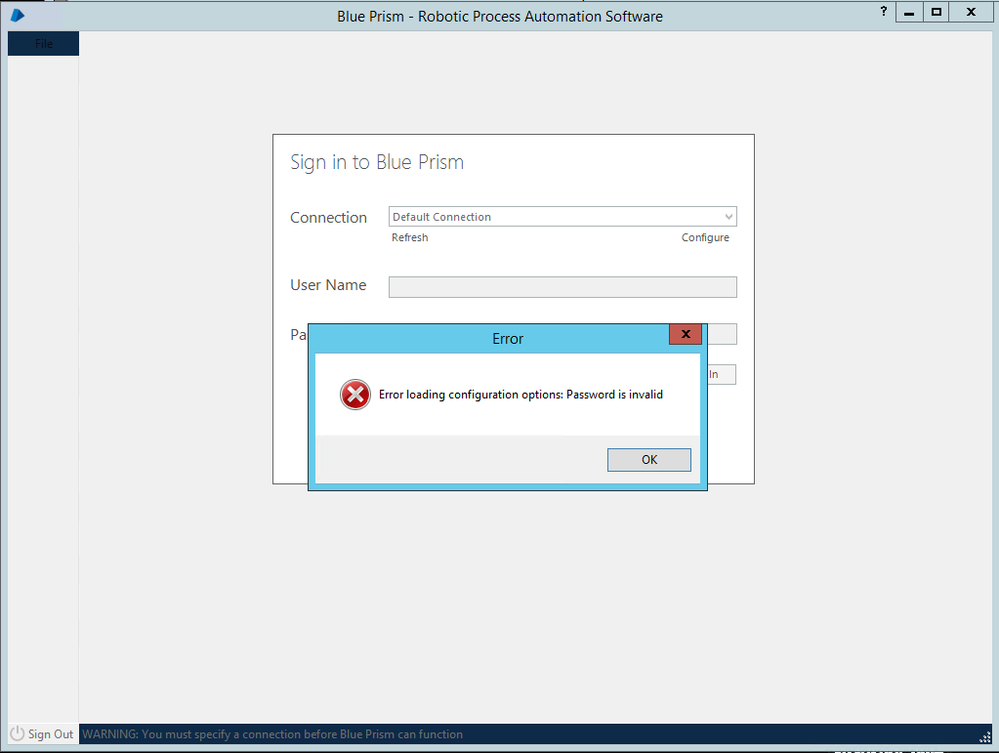The height and width of the screenshot is (753, 999).
Task: Close the Blue Prism main window
Action: point(971,12)
